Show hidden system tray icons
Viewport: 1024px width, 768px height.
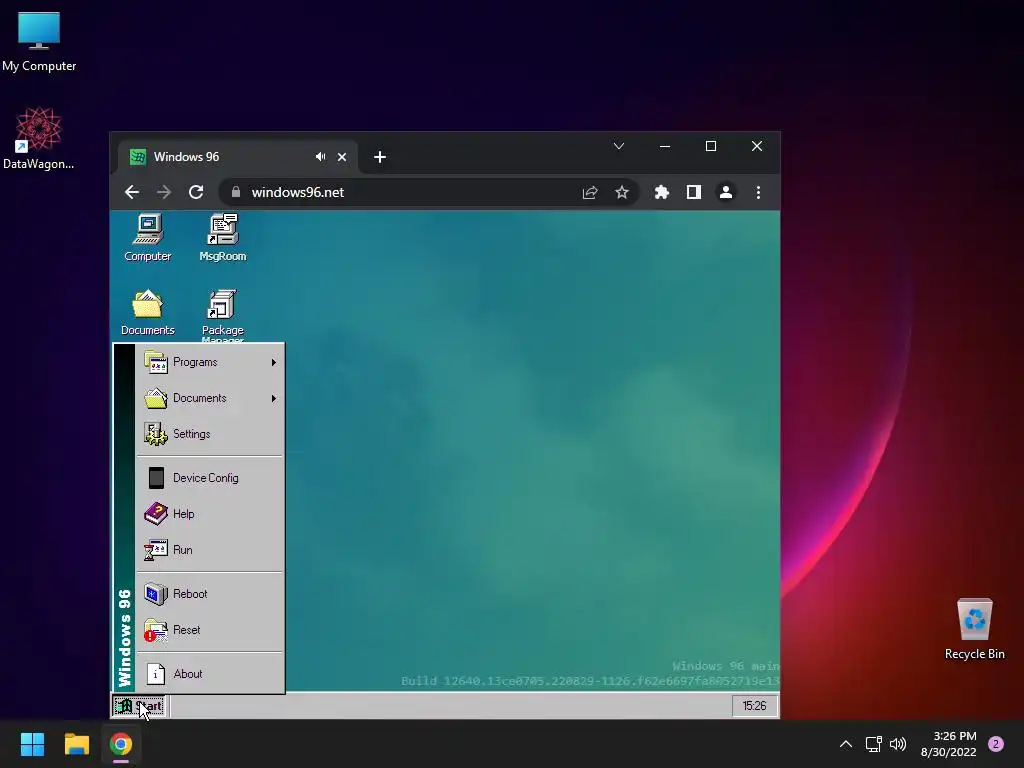coord(846,744)
